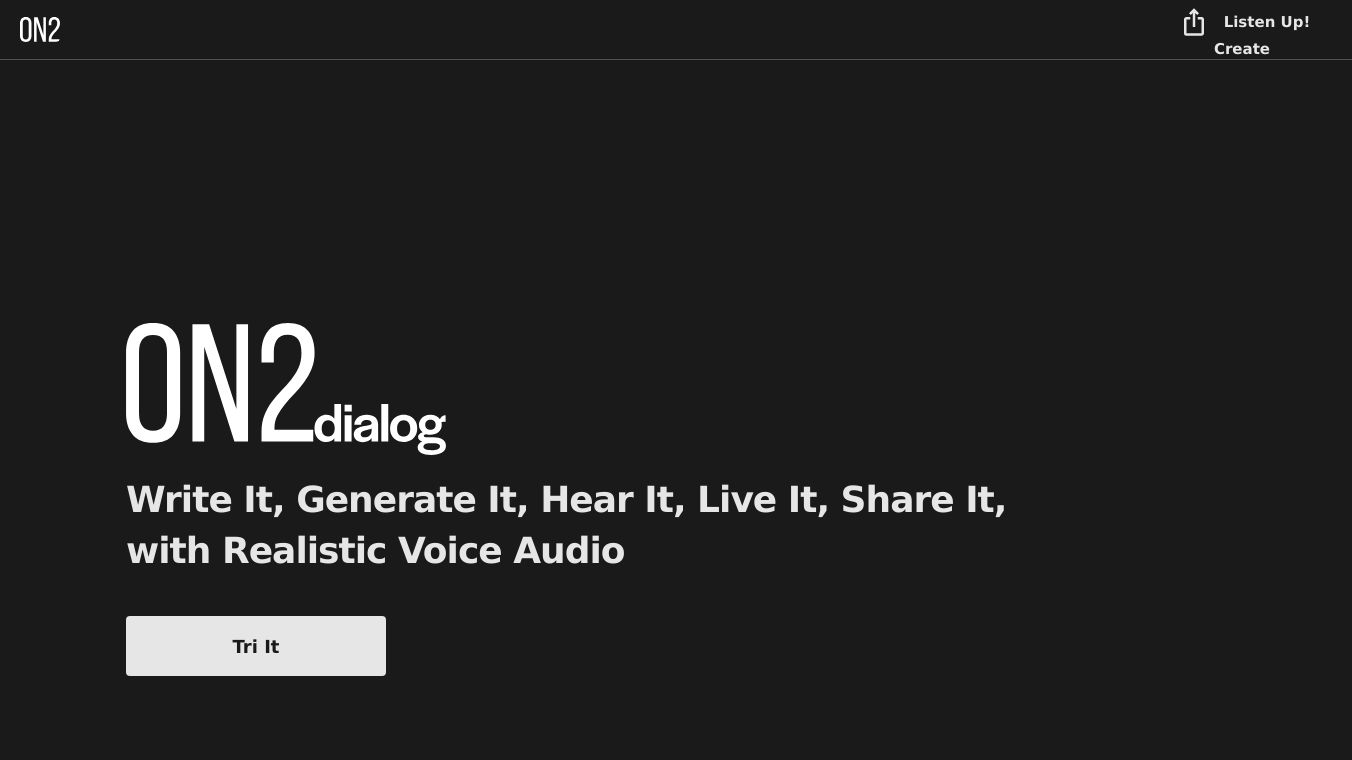The height and width of the screenshot is (760, 1352).
Task: Click the ON2 logo in the header
Action: (x=40, y=30)
